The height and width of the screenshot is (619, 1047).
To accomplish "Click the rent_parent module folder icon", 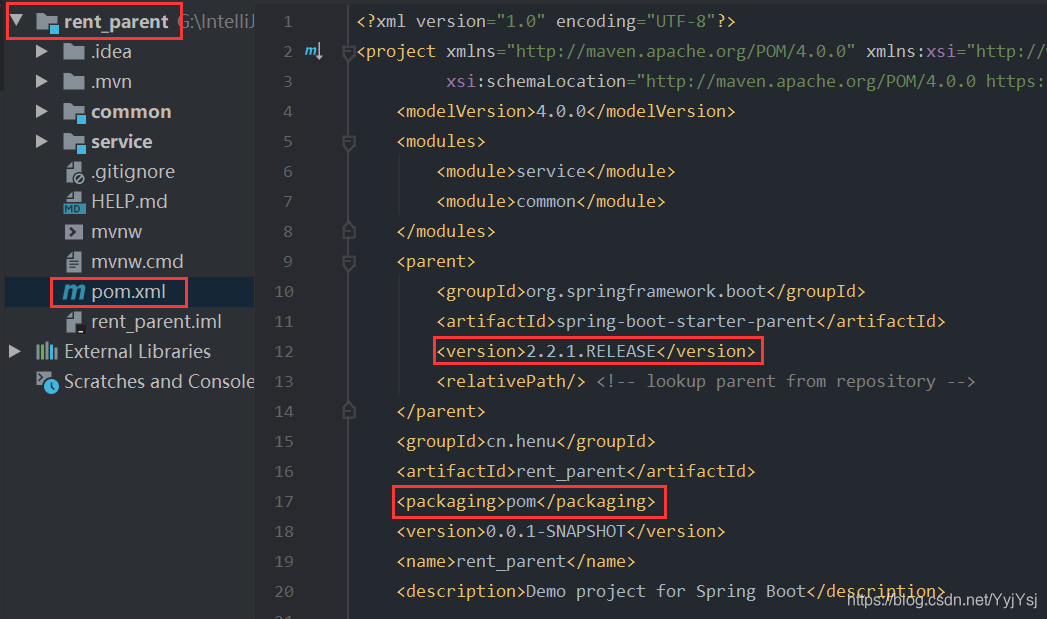I will tap(47, 23).
